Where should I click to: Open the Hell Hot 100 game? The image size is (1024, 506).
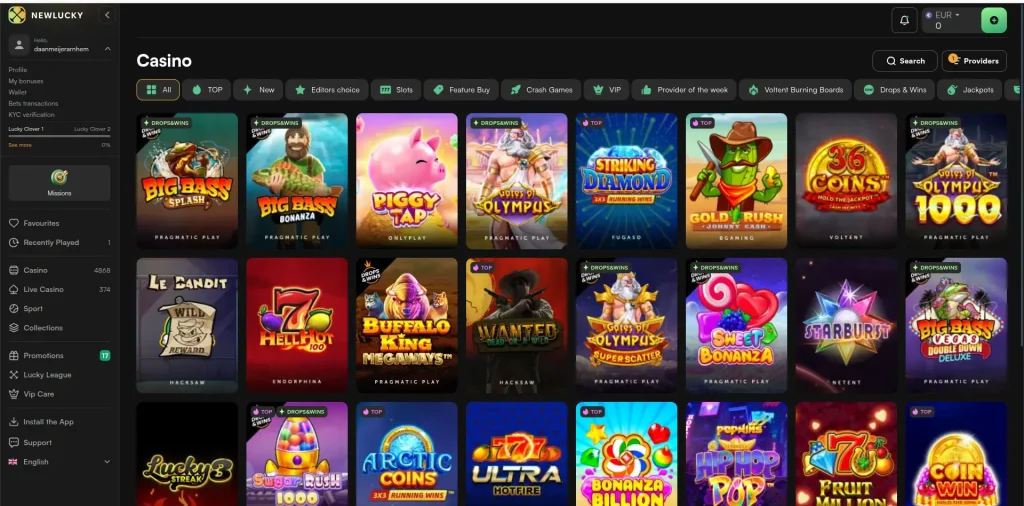[296, 325]
